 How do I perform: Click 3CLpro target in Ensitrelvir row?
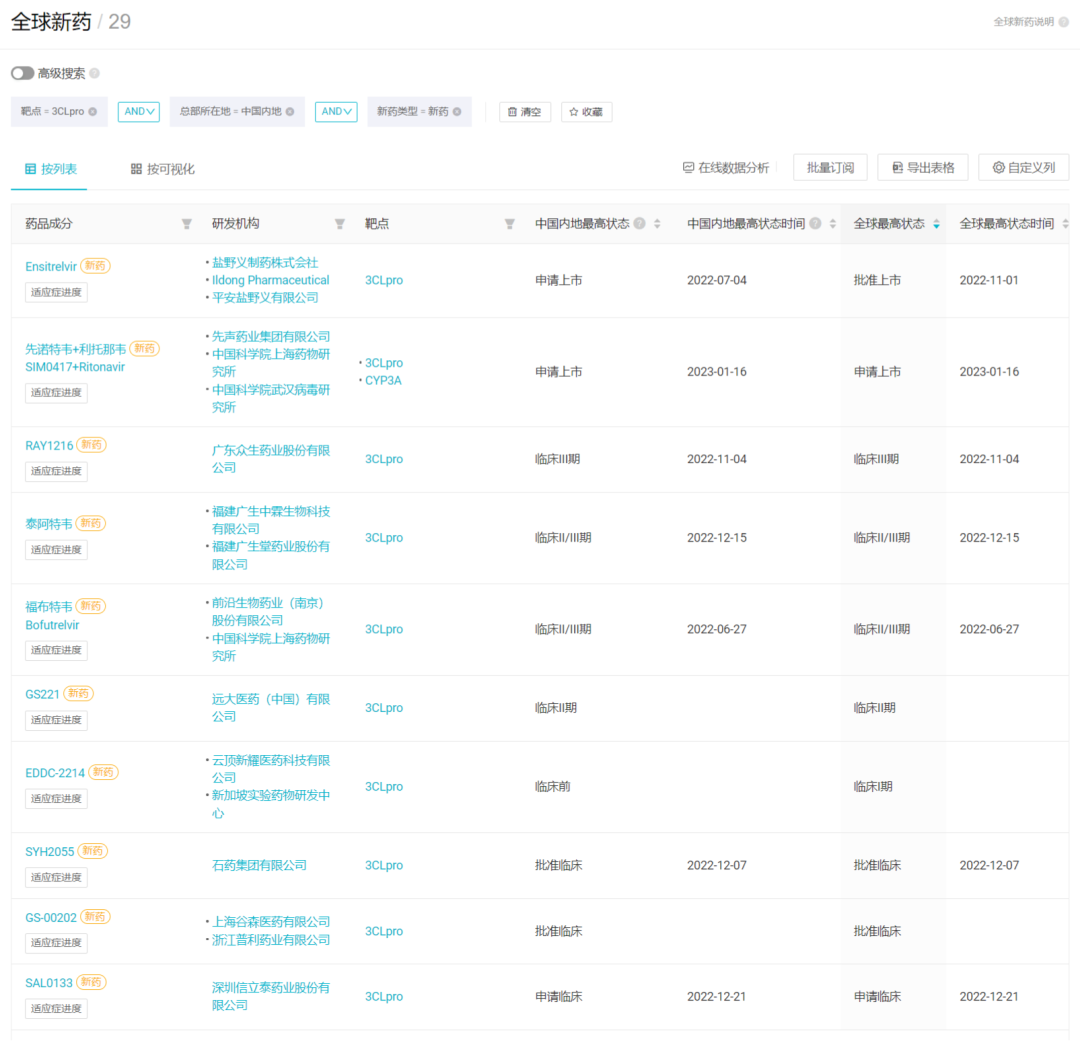[x=384, y=280]
